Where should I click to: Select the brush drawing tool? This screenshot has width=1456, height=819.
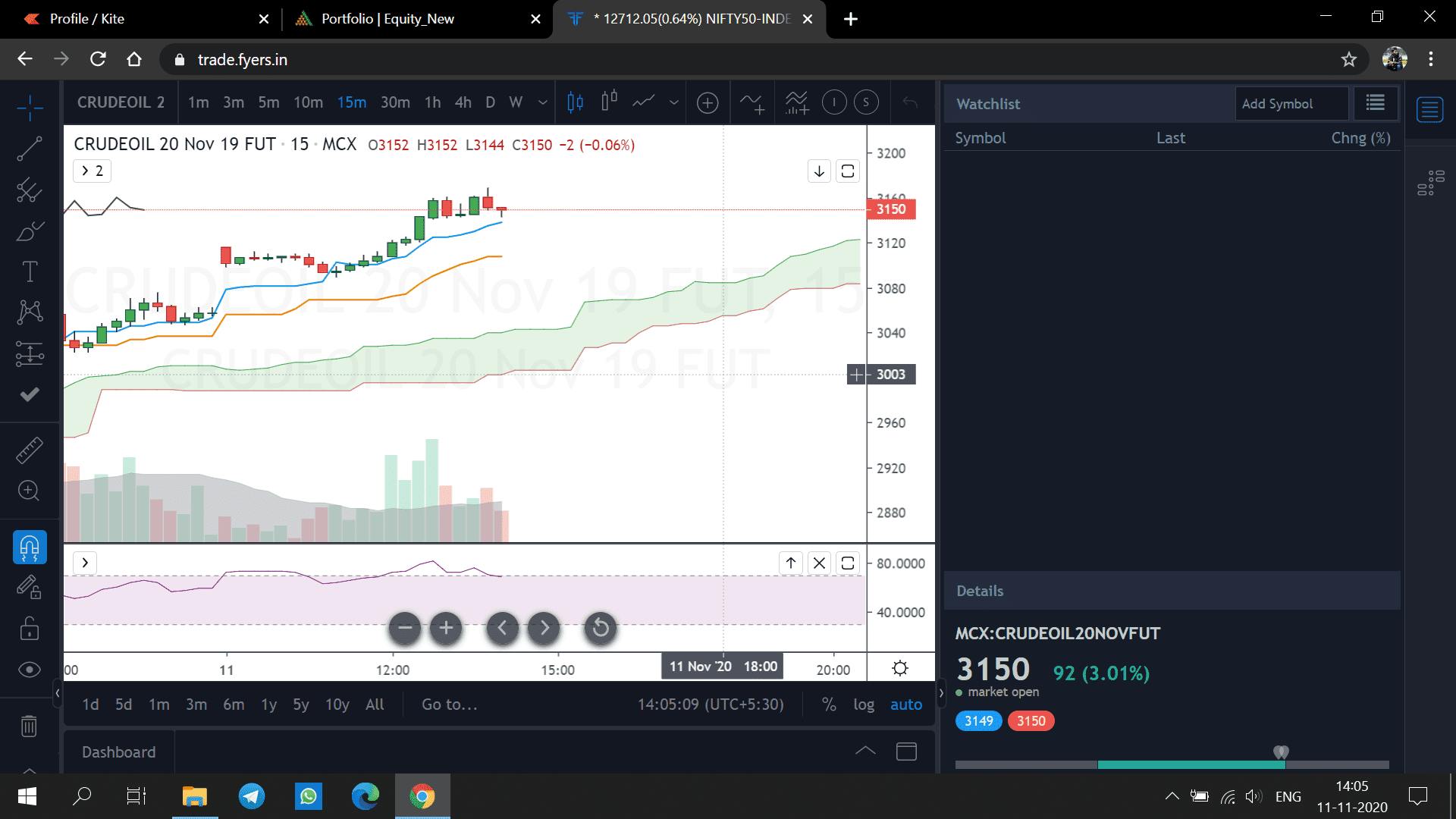pyautogui.click(x=30, y=231)
